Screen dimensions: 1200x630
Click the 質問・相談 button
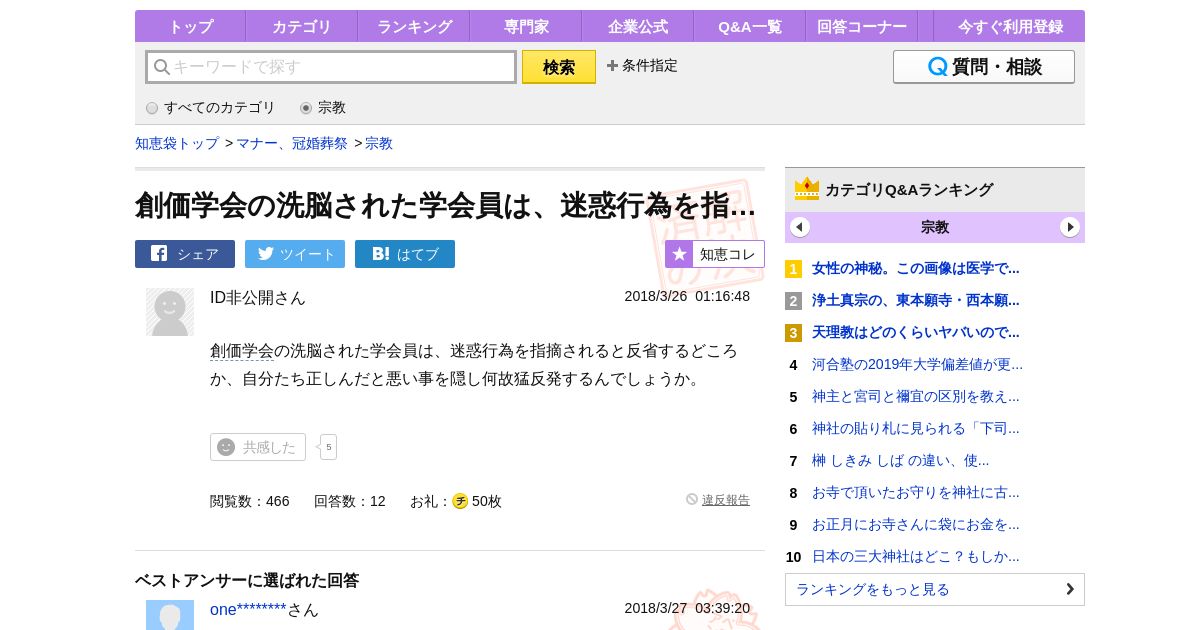pos(984,67)
